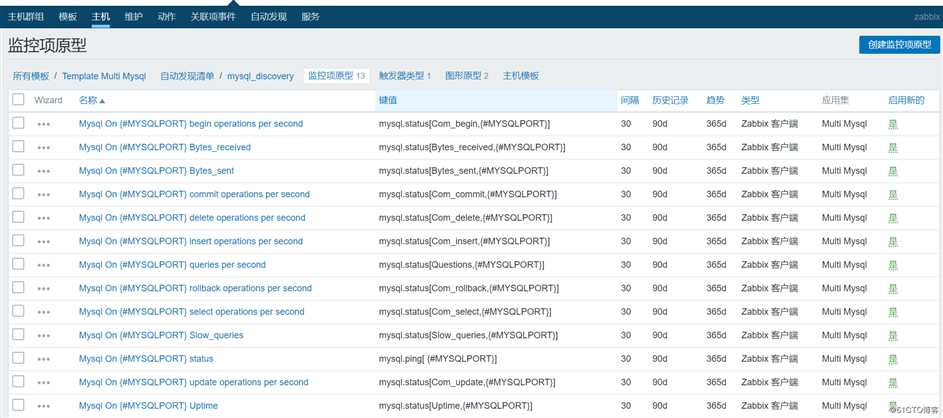The height and width of the screenshot is (418, 943).
Task: Sort by 间隔 column header
Action: 630,100
